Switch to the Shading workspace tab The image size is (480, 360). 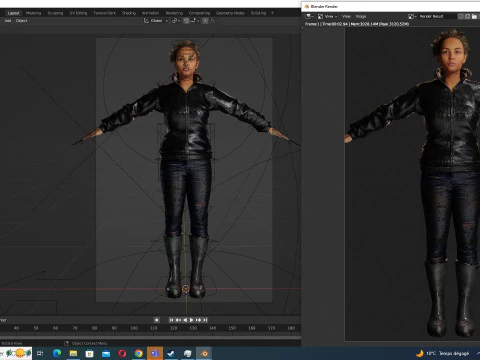coord(129,13)
